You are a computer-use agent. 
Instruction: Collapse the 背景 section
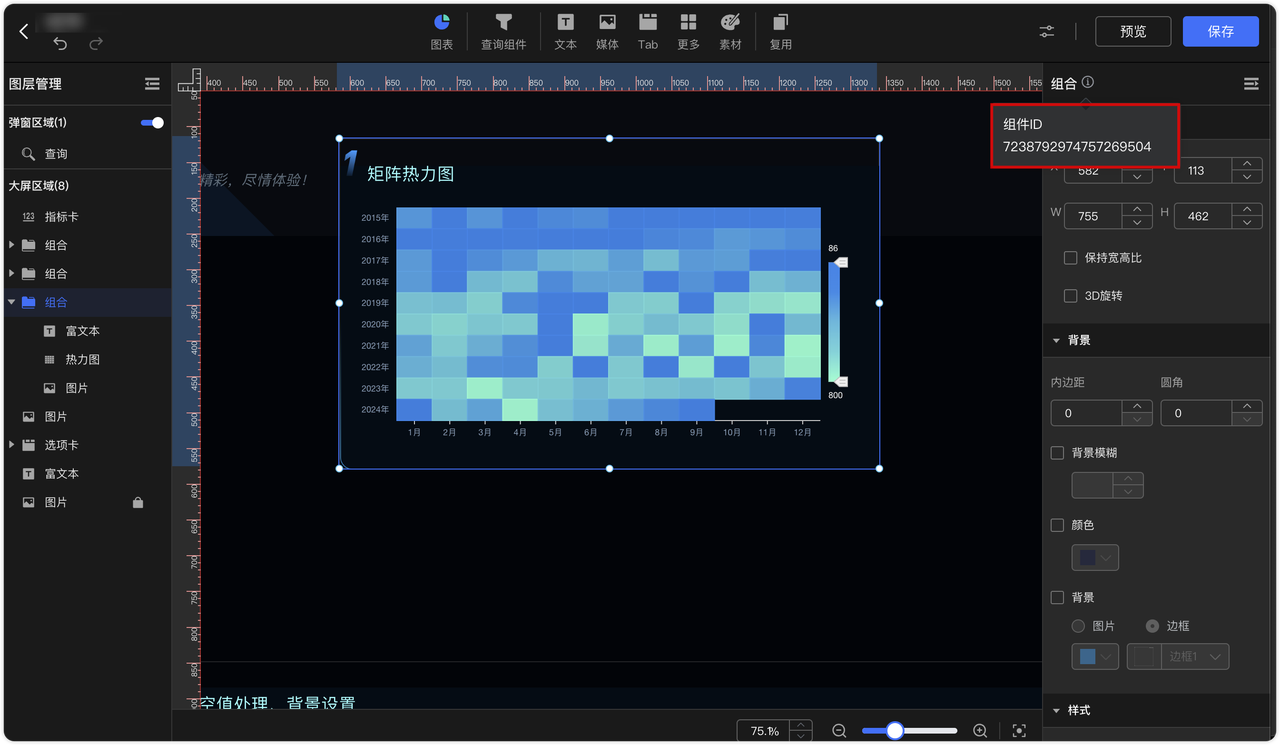click(1056, 340)
